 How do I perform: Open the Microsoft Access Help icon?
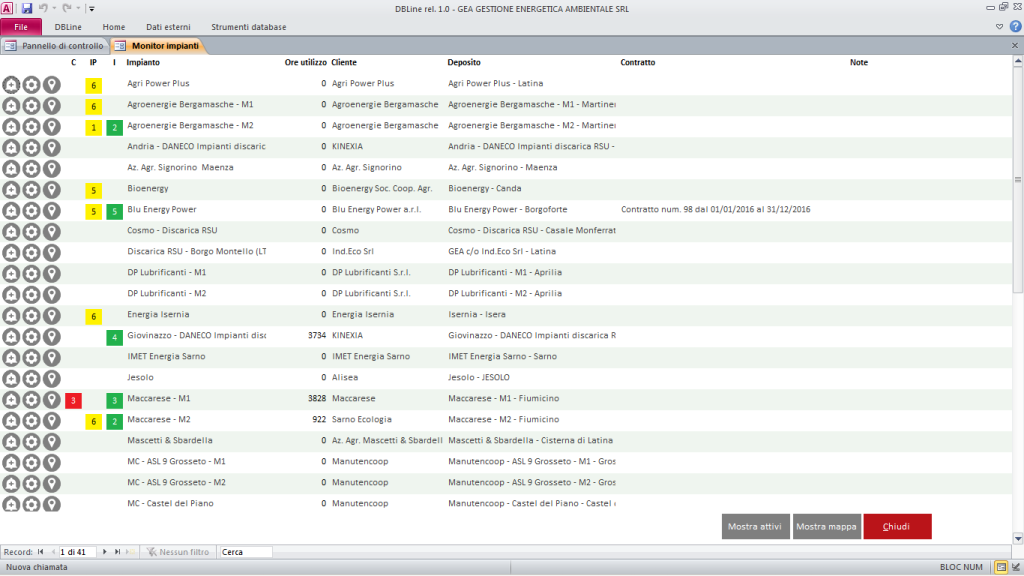coord(1016,27)
